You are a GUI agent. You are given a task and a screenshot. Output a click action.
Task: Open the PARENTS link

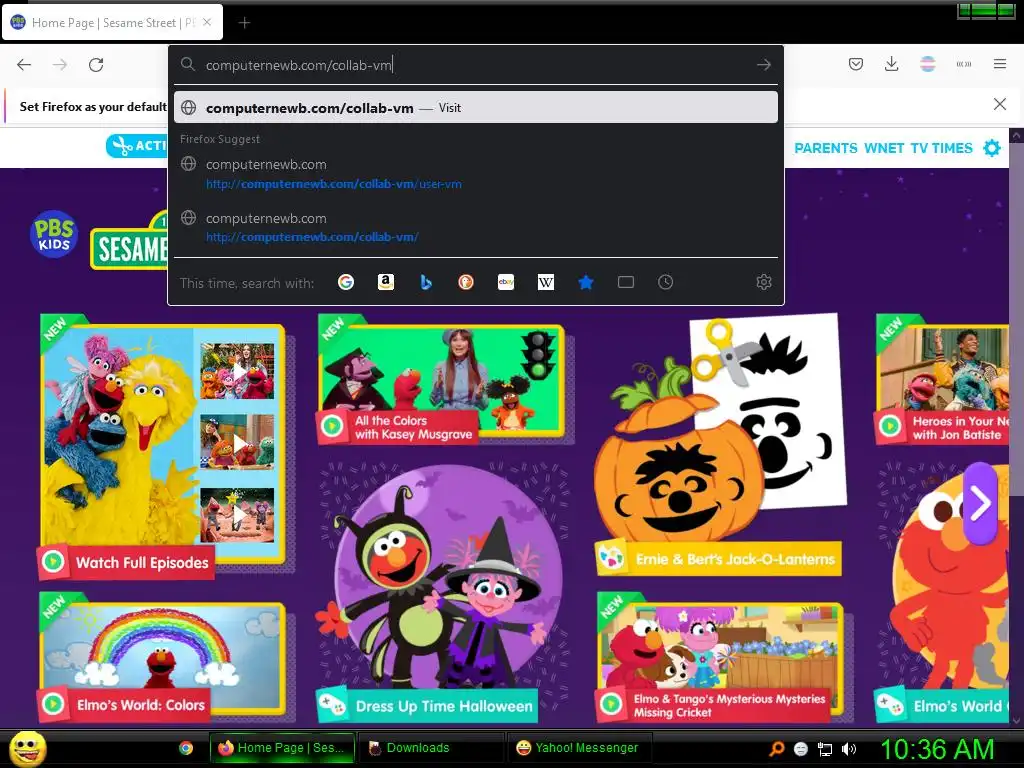825,148
